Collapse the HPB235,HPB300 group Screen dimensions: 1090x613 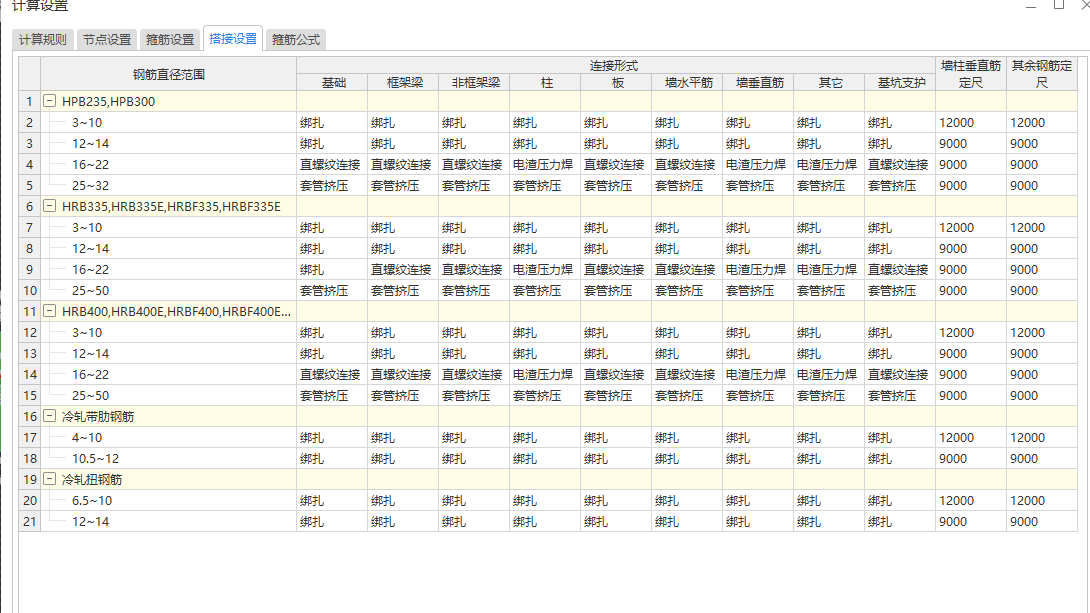coord(49,101)
